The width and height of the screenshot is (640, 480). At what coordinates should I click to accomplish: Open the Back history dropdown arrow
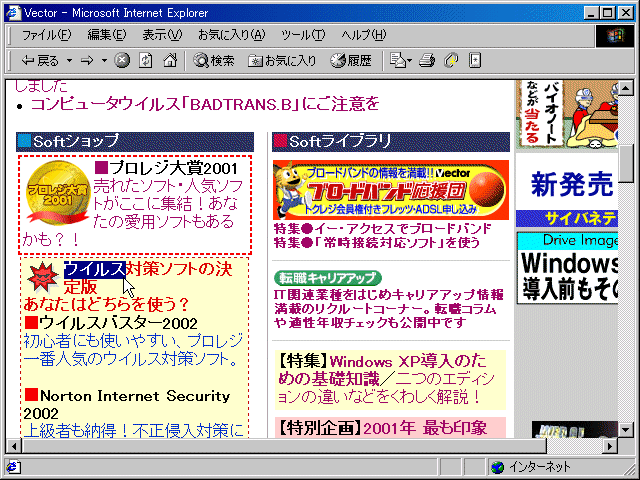(69, 61)
